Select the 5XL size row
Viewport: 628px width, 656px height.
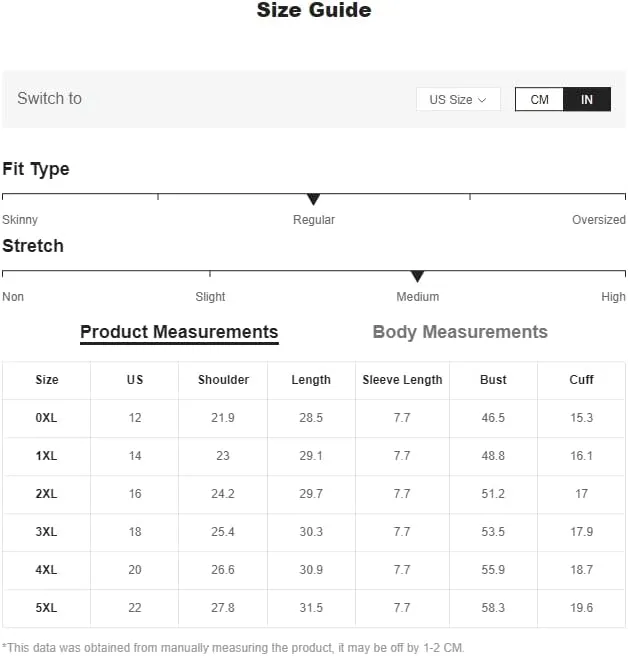[x=314, y=608]
